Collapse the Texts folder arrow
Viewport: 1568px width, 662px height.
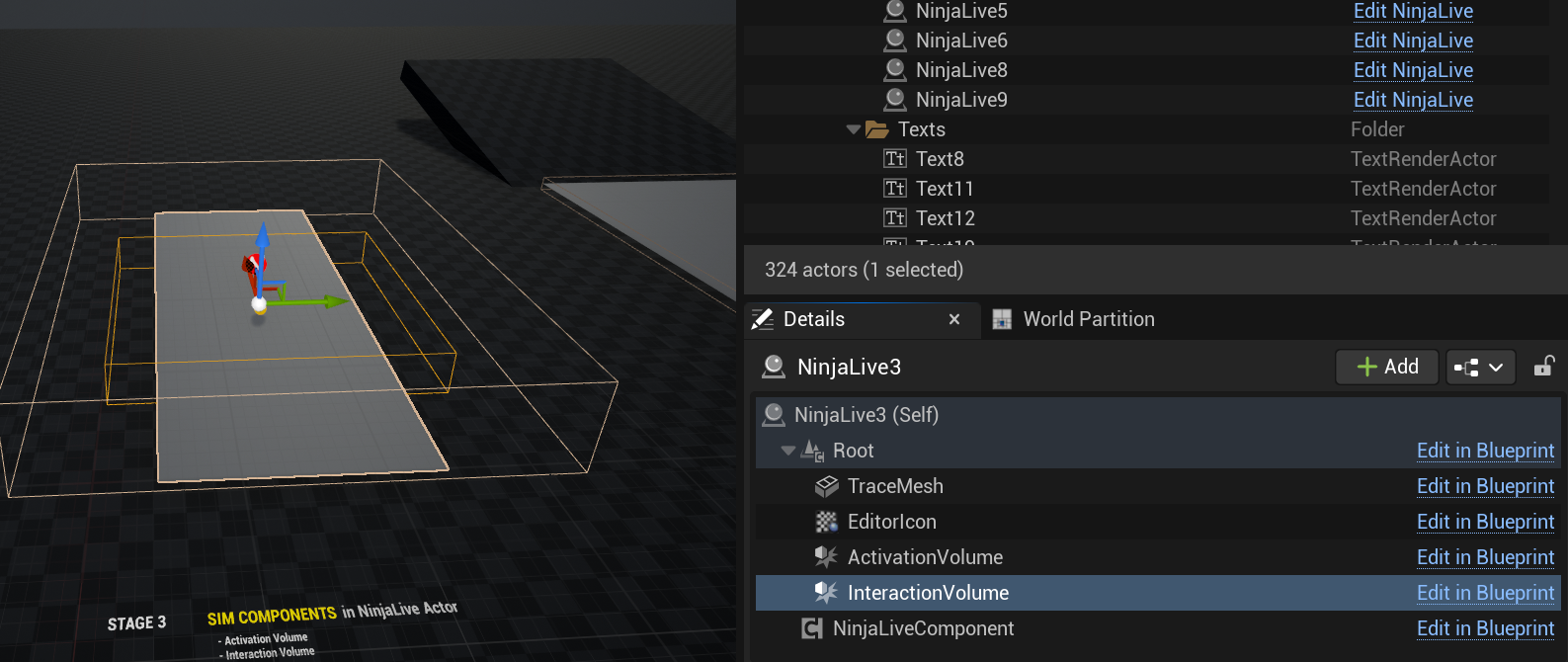coord(854,129)
